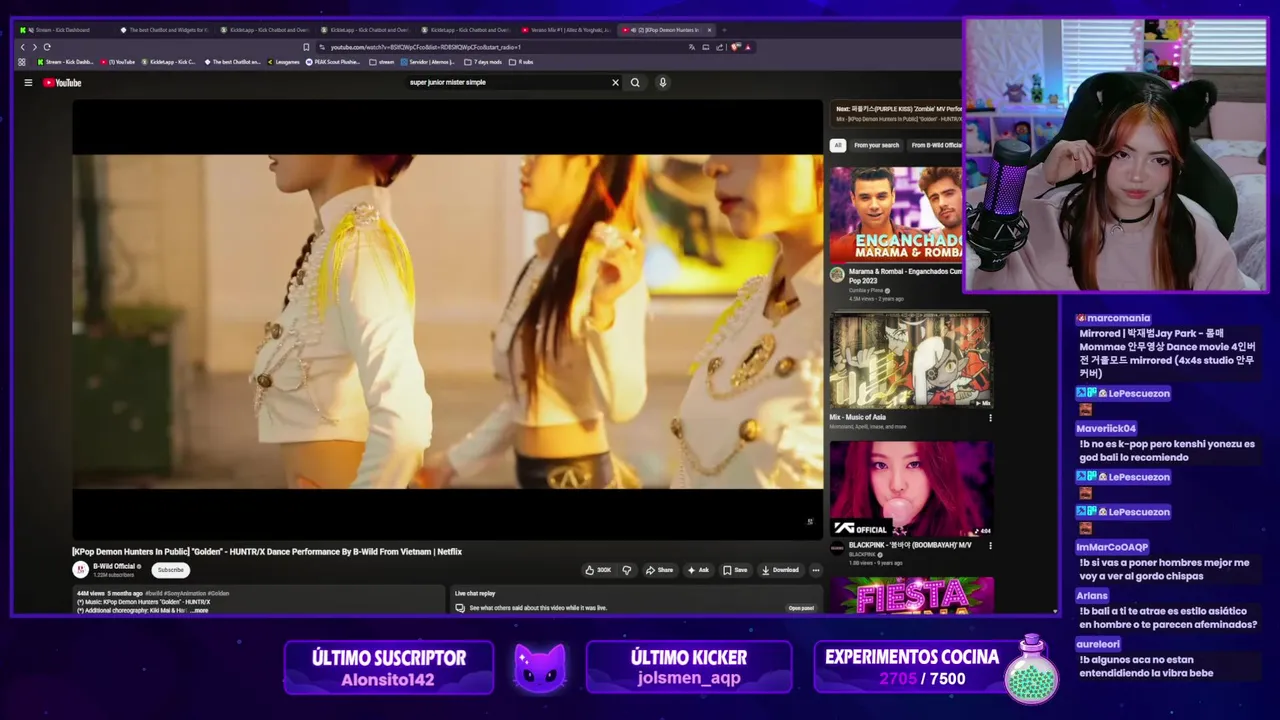Go forward with browser forward arrow
Viewport: 1280px width, 720px height.
tap(34, 47)
